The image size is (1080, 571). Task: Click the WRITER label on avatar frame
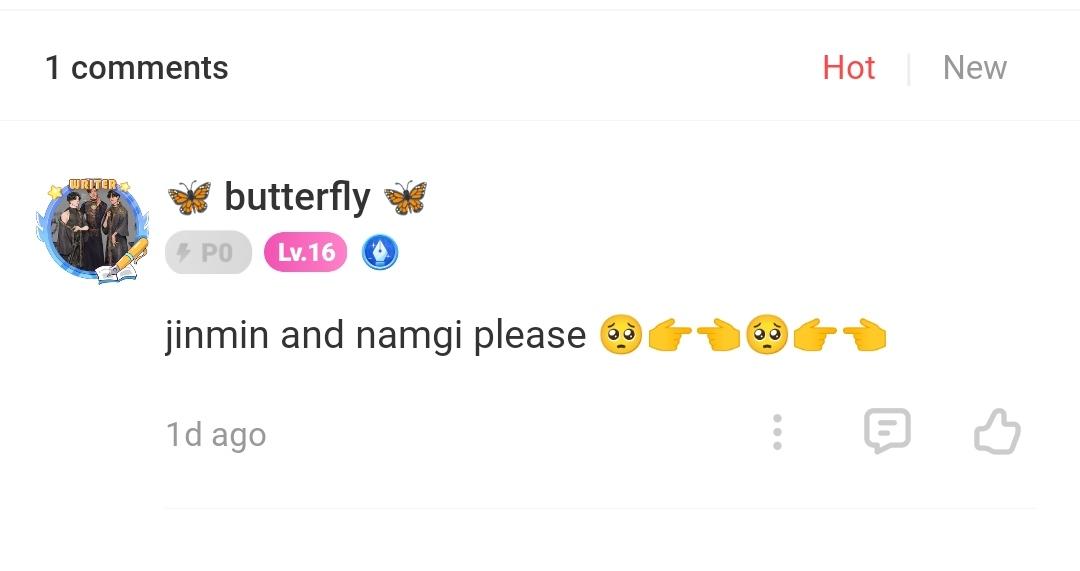click(x=92, y=186)
